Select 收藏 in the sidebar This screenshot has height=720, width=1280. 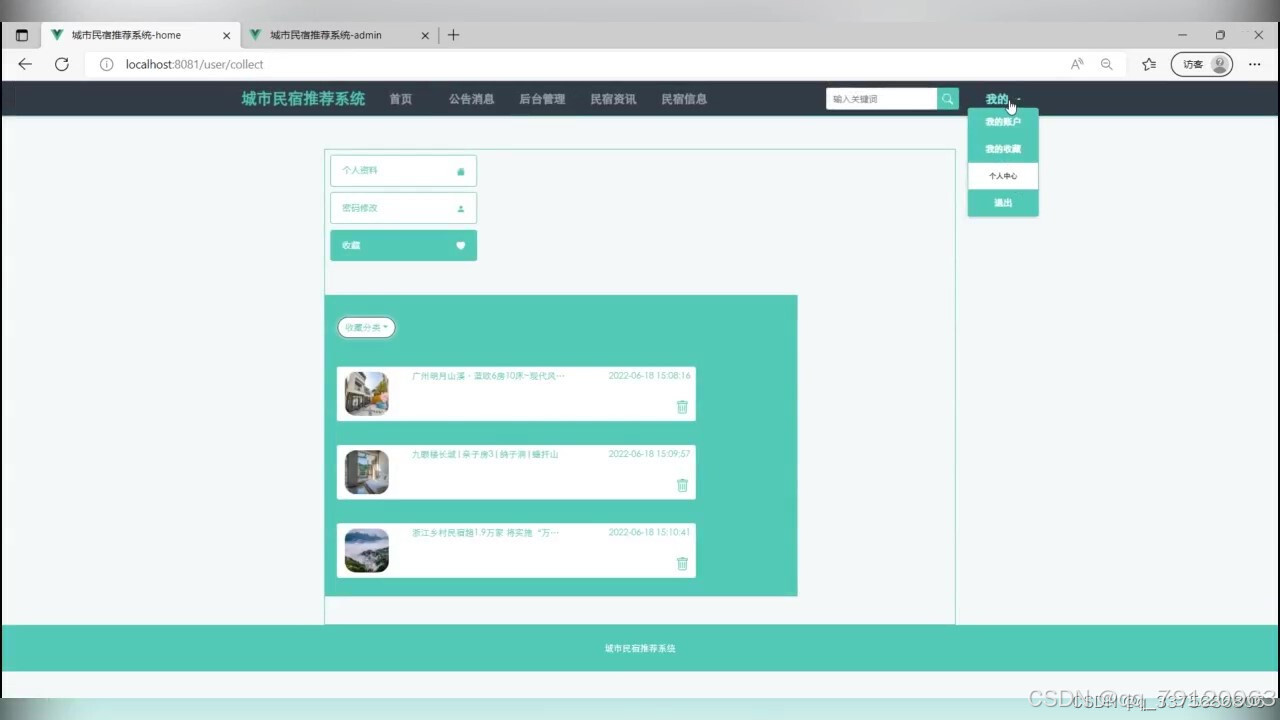coord(403,245)
